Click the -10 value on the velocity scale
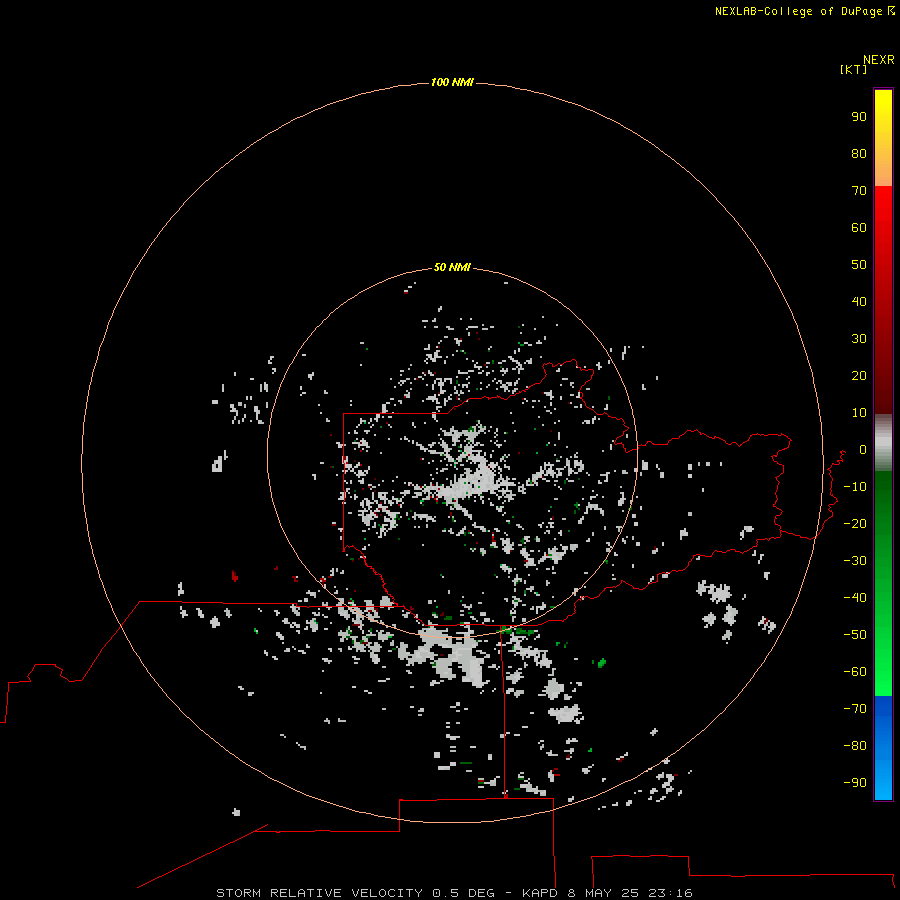The image size is (900, 900). click(x=855, y=487)
